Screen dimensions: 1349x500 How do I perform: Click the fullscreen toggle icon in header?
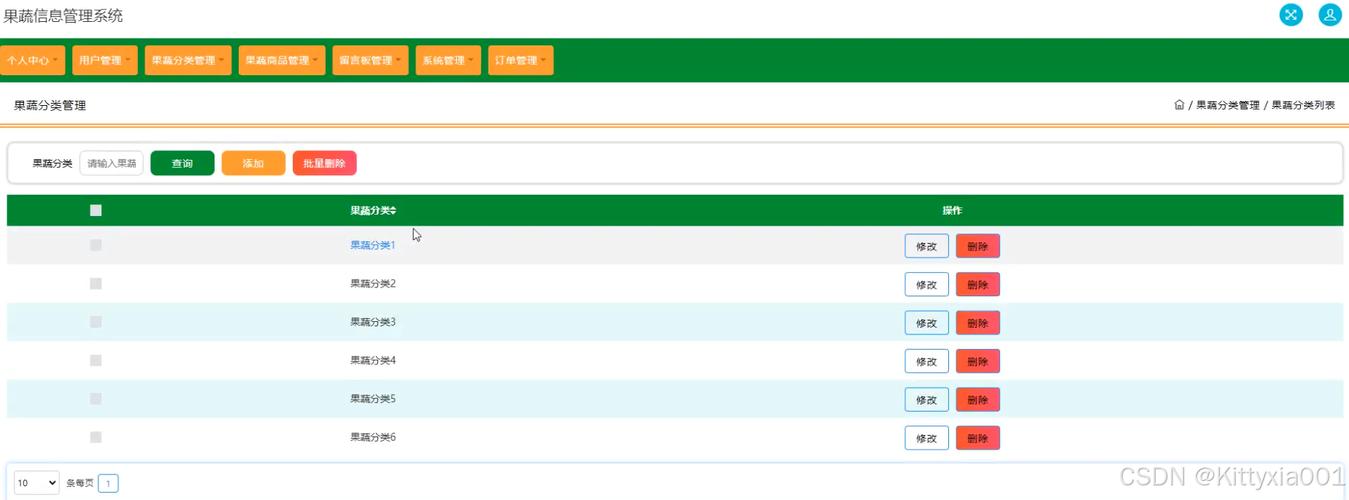(1291, 15)
